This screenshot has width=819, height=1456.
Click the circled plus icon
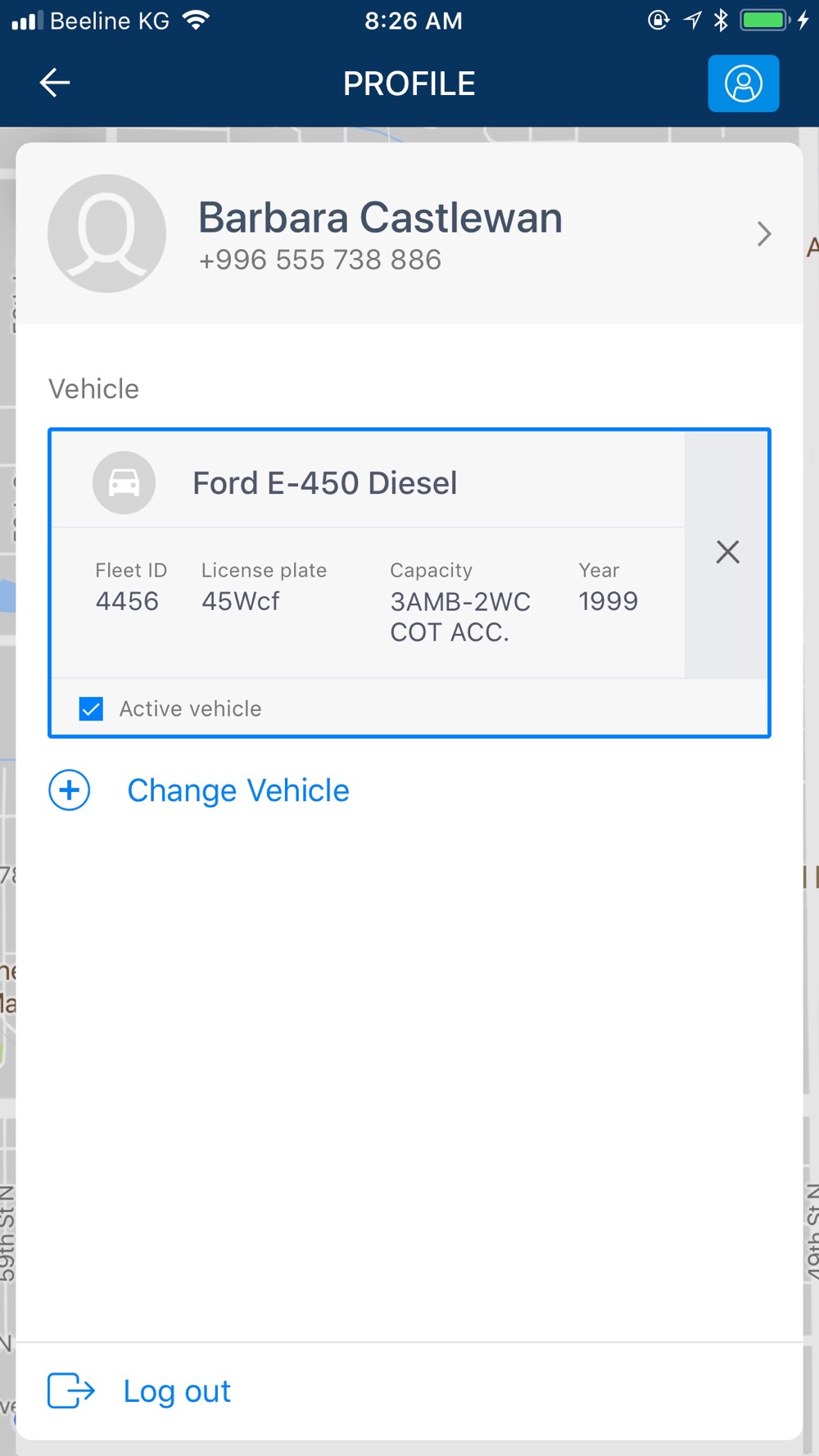coord(70,790)
